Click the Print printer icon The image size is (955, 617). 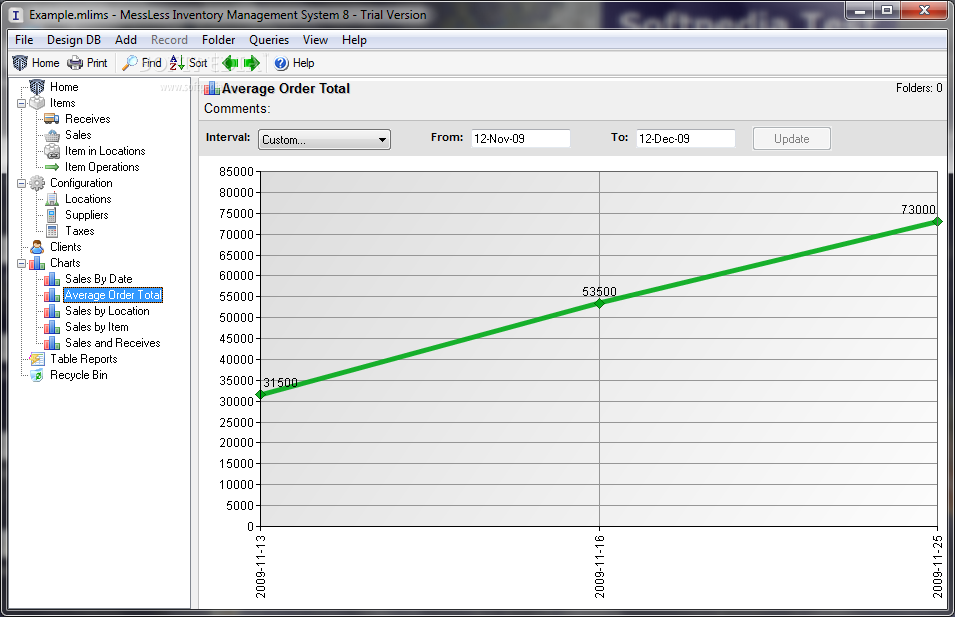click(x=75, y=63)
